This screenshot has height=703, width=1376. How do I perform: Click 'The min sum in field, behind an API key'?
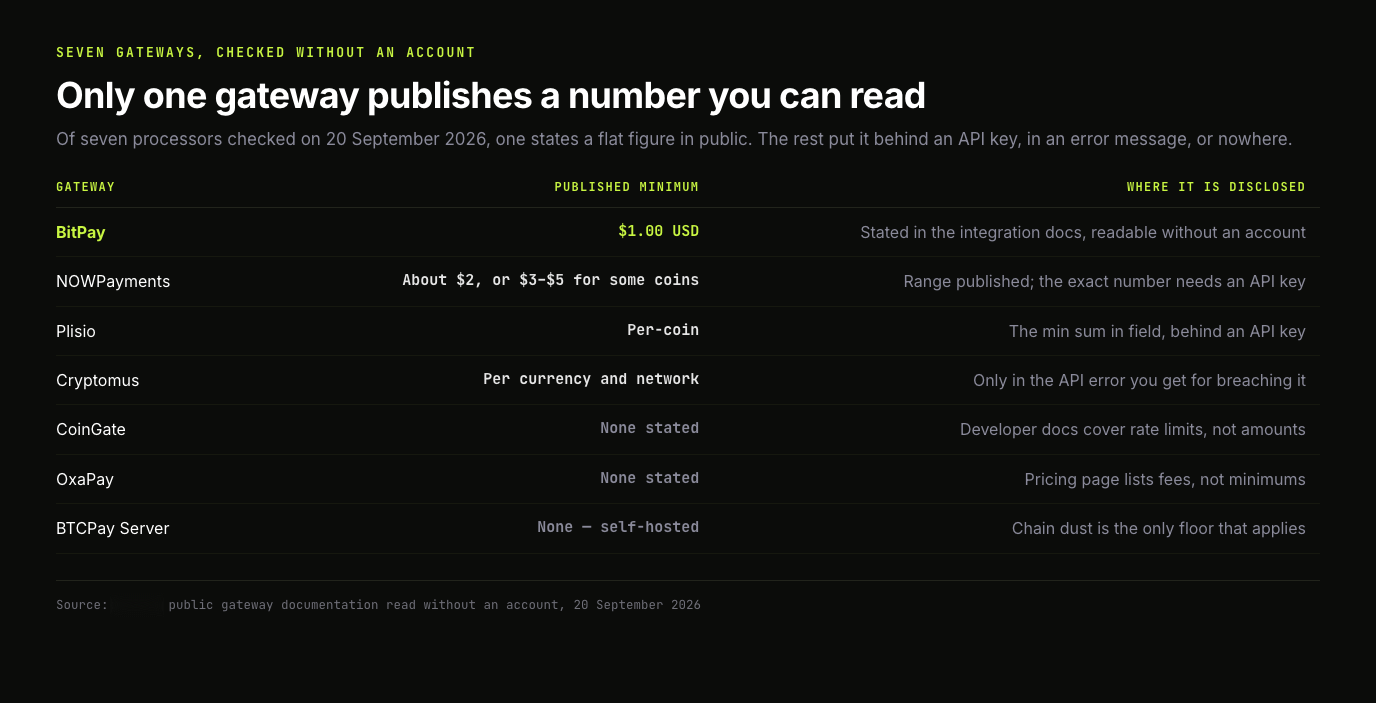pos(1157,331)
